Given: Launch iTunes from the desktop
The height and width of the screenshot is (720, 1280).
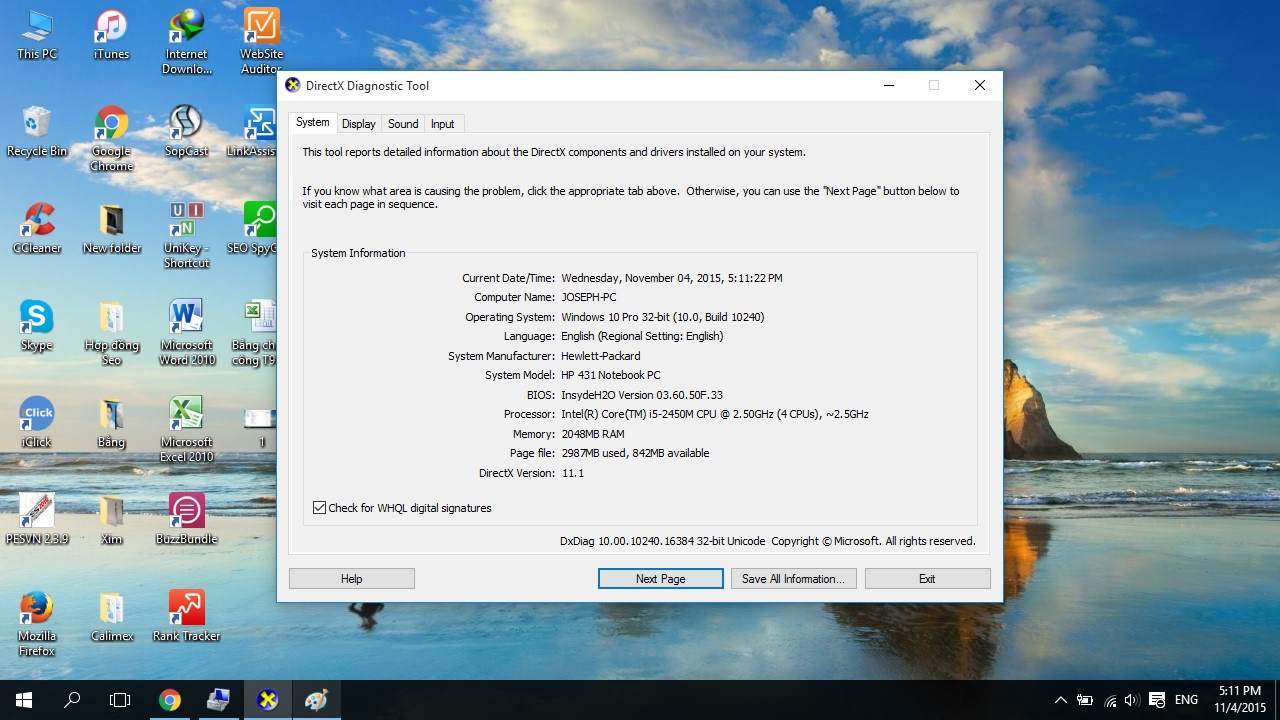Looking at the screenshot, I should click(x=111, y=35).
